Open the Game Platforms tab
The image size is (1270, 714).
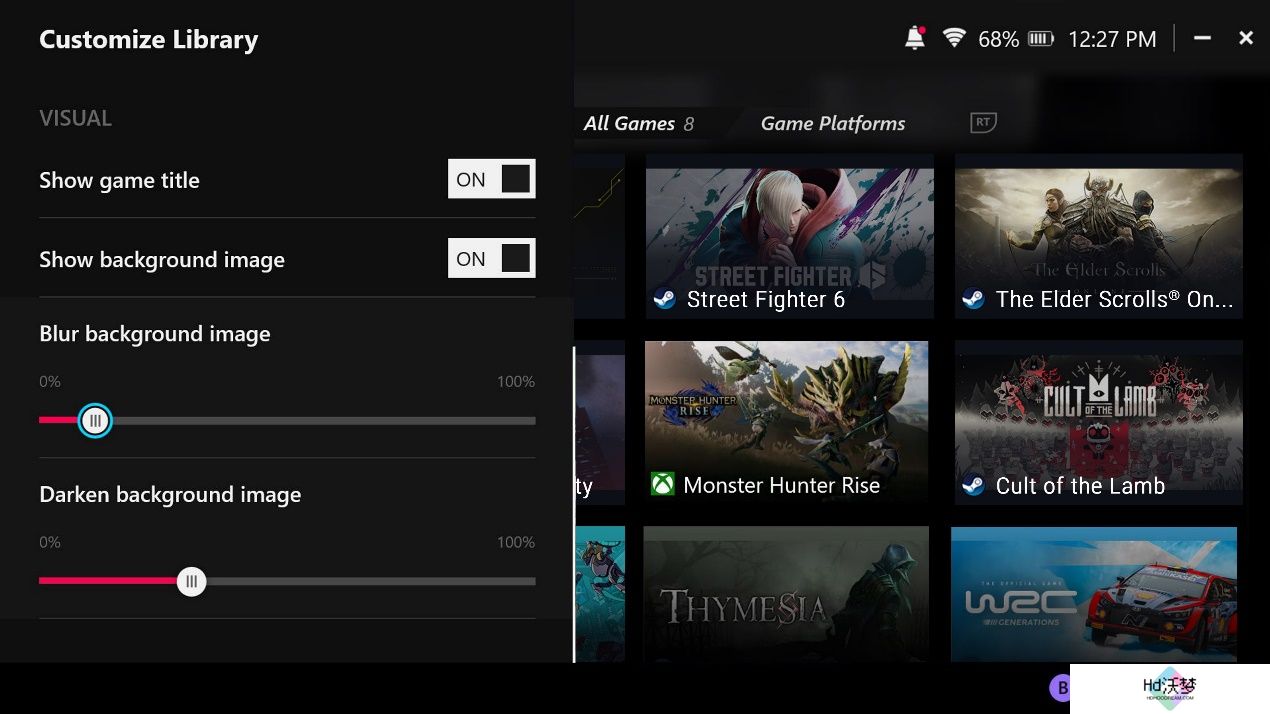[833, 123]
